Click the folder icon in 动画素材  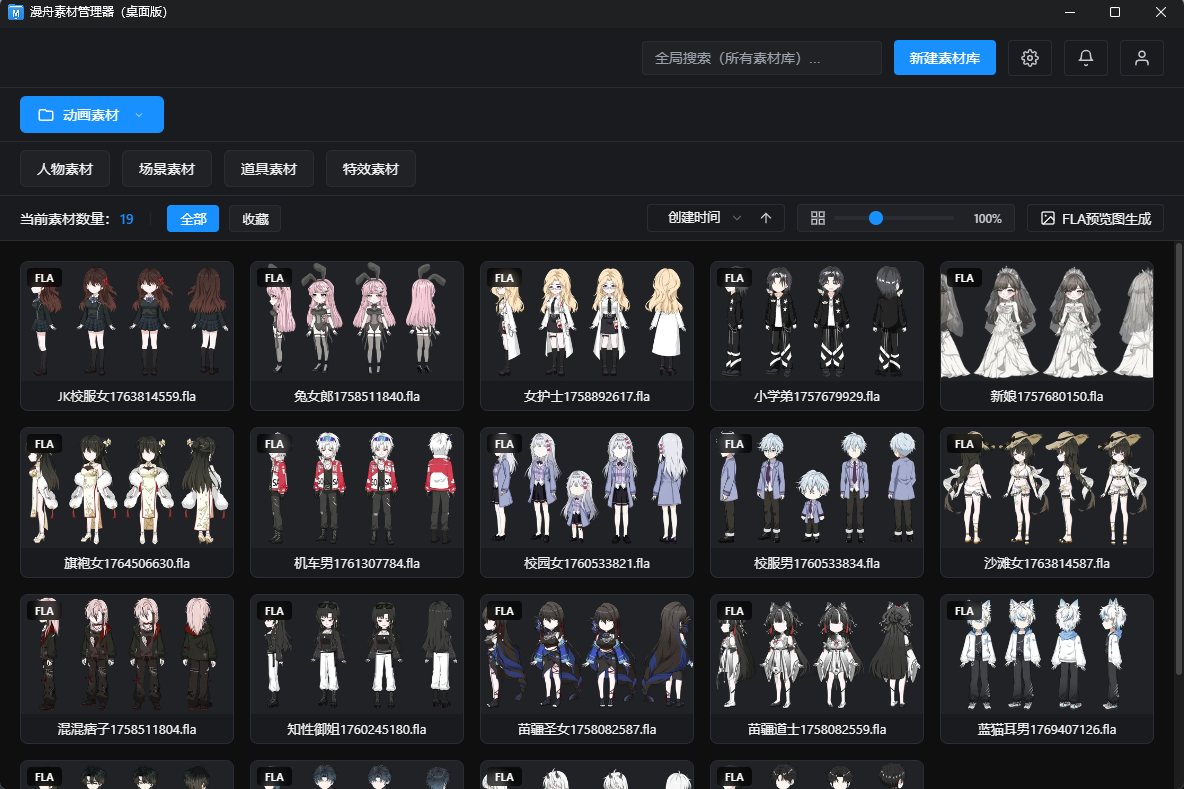point(46,115)
